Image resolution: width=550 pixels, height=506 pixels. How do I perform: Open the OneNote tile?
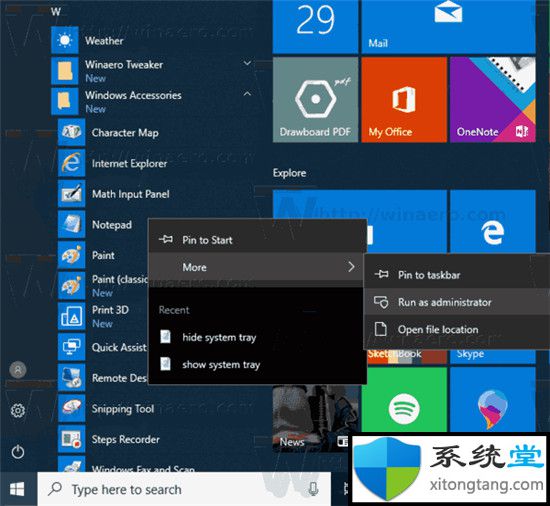(493, 100)
